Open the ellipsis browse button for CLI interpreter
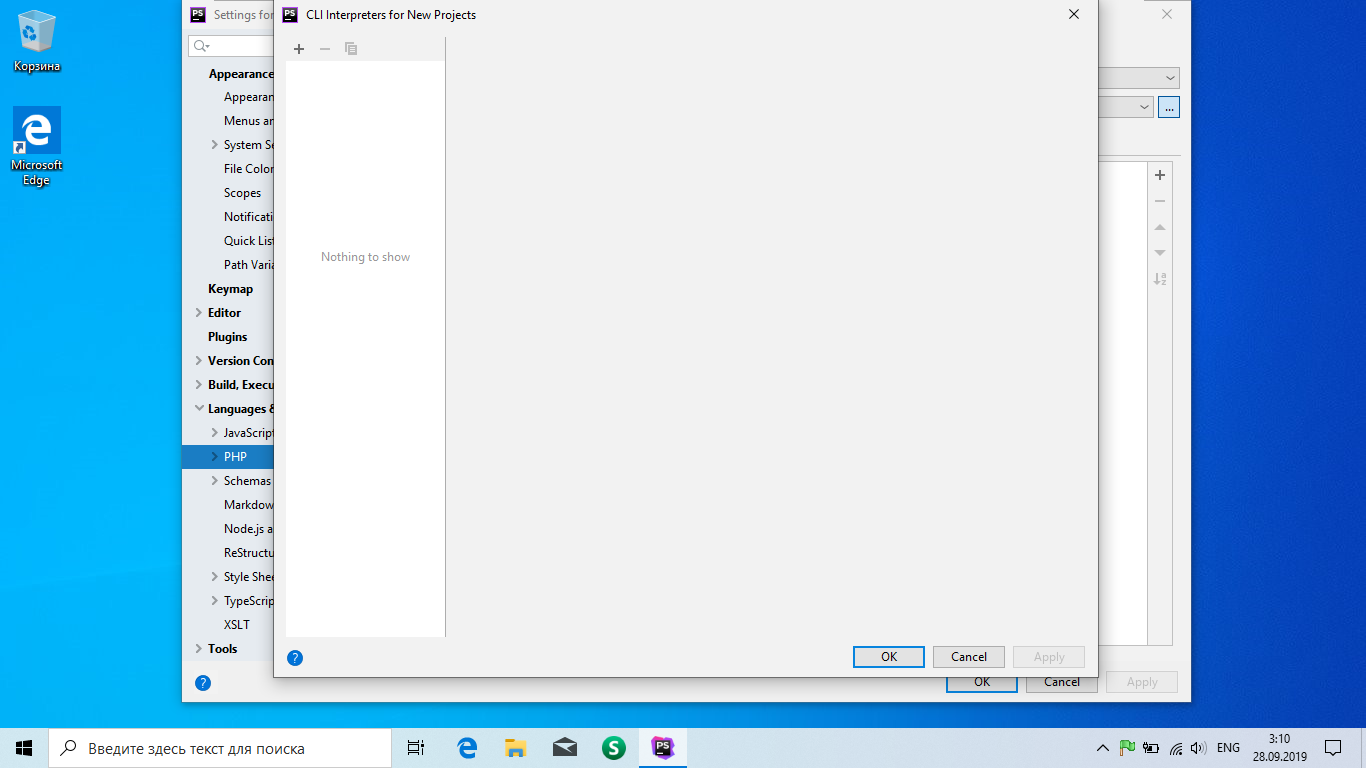This screenshot has width=1366, height=768. (1169, 107)
